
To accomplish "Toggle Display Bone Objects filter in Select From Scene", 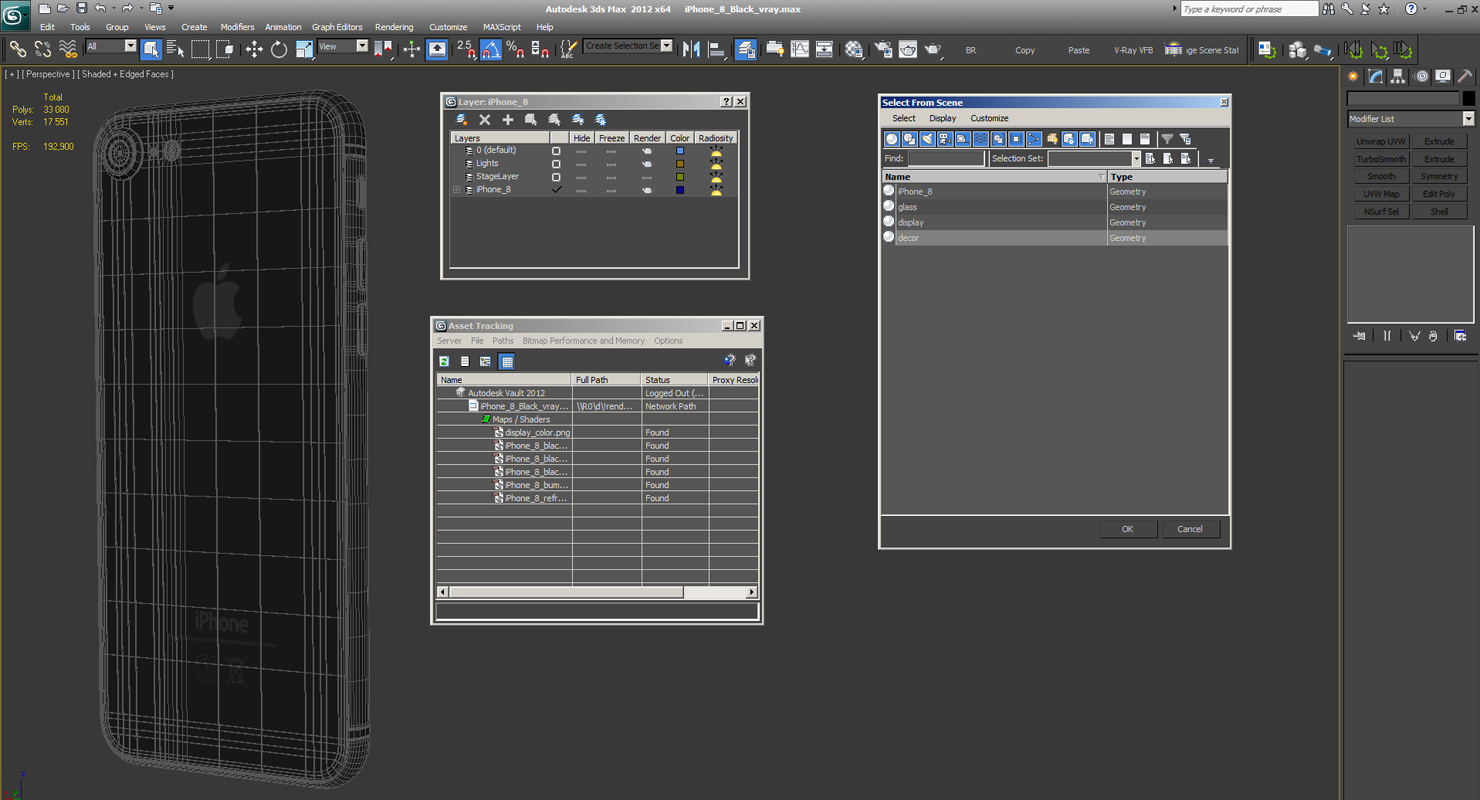I will [x=1034, y=139].
